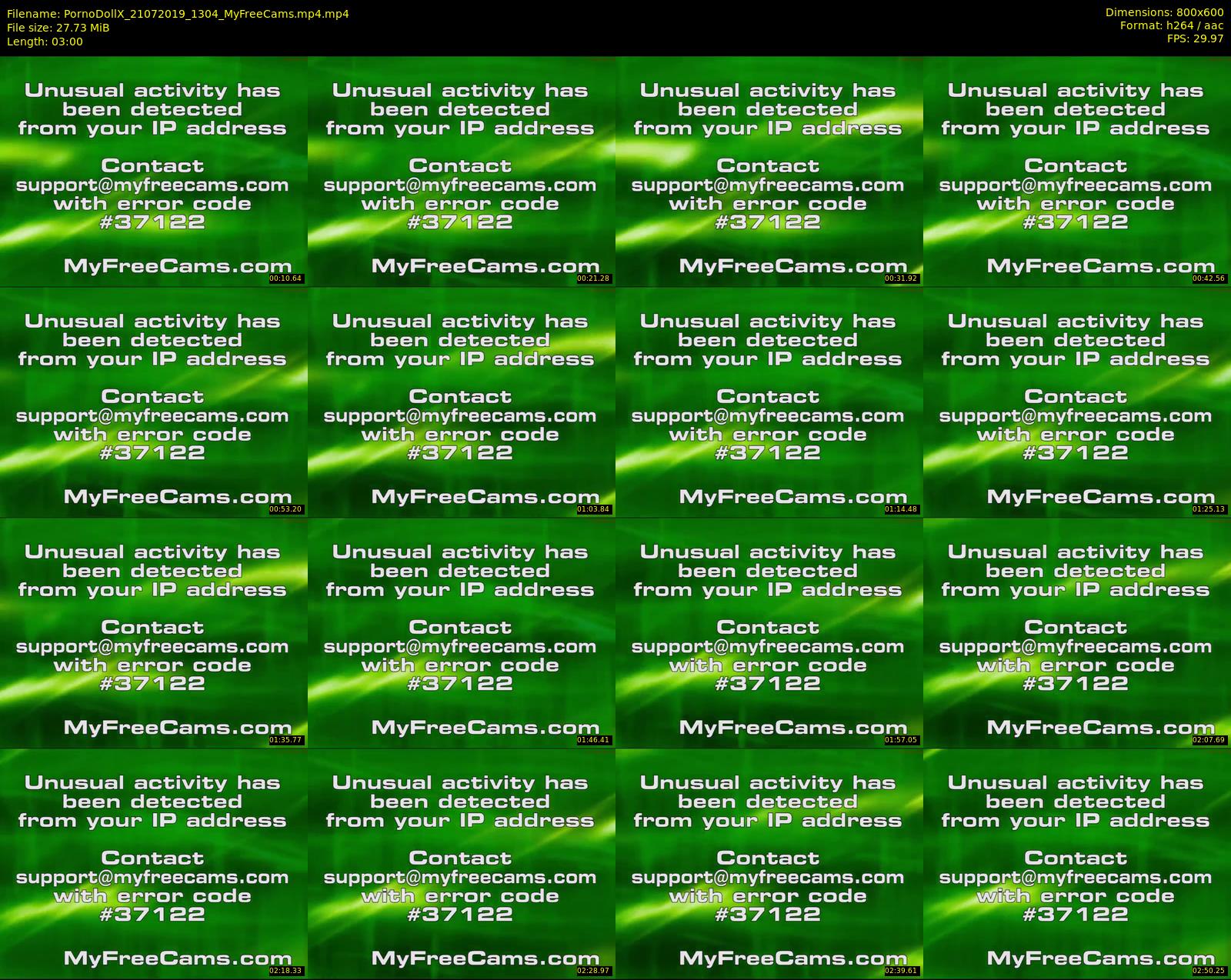The image size is (1231, 980).
Task: Select the 'File size: 27.73 MiB' text
Action: pos(58,28)
